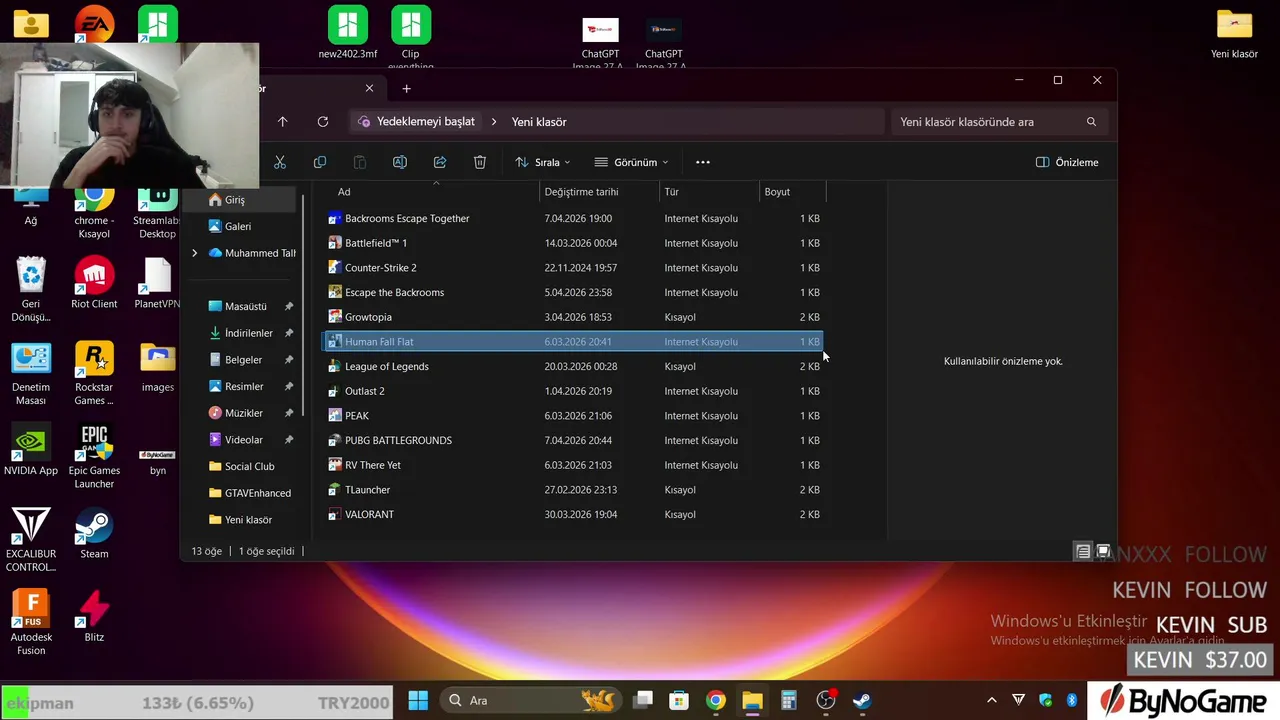Sort by Tür column header
The width and height of the screenshot is (1280, 720).
(709, 192)
